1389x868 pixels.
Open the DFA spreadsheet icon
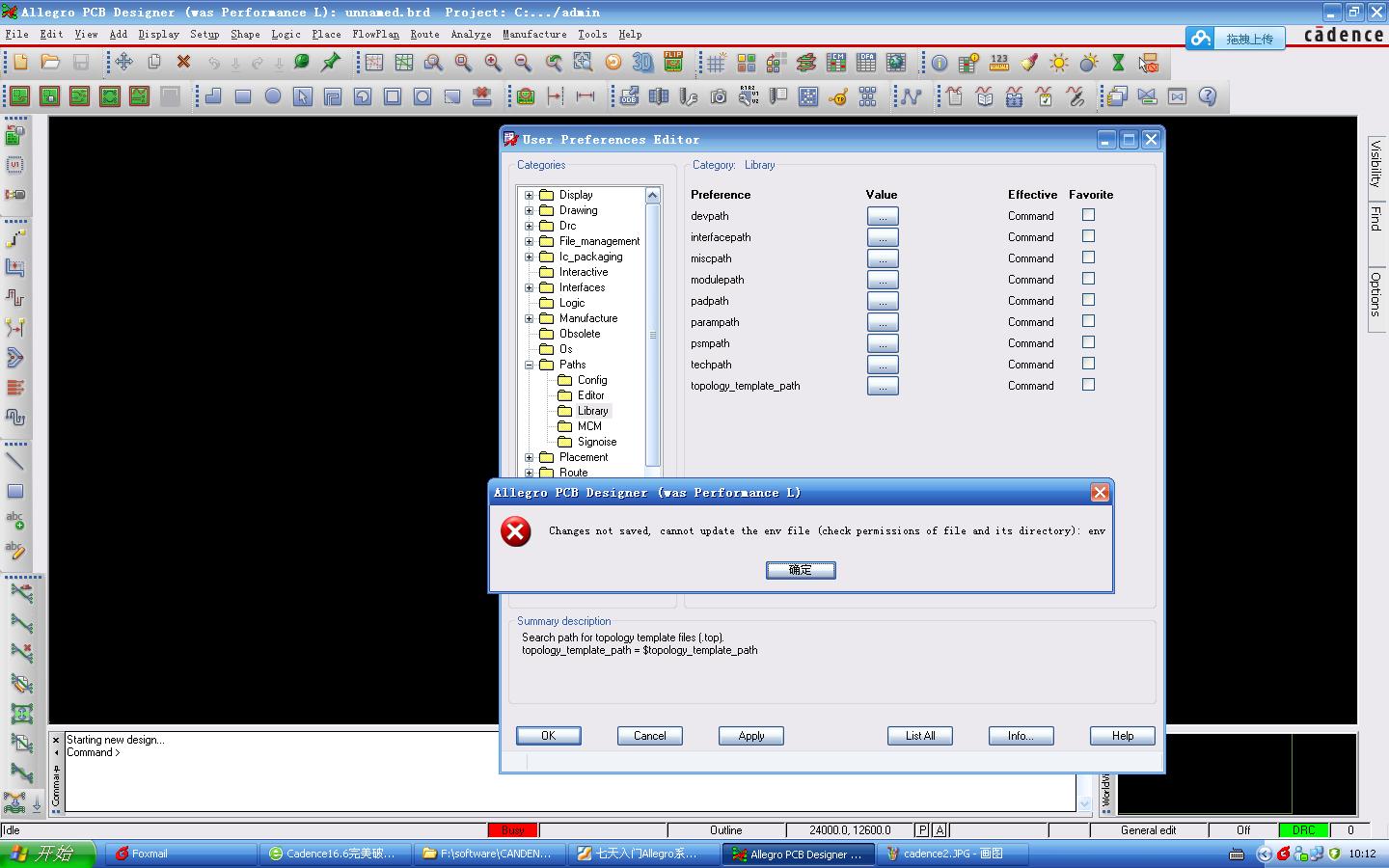pos(866,64)
